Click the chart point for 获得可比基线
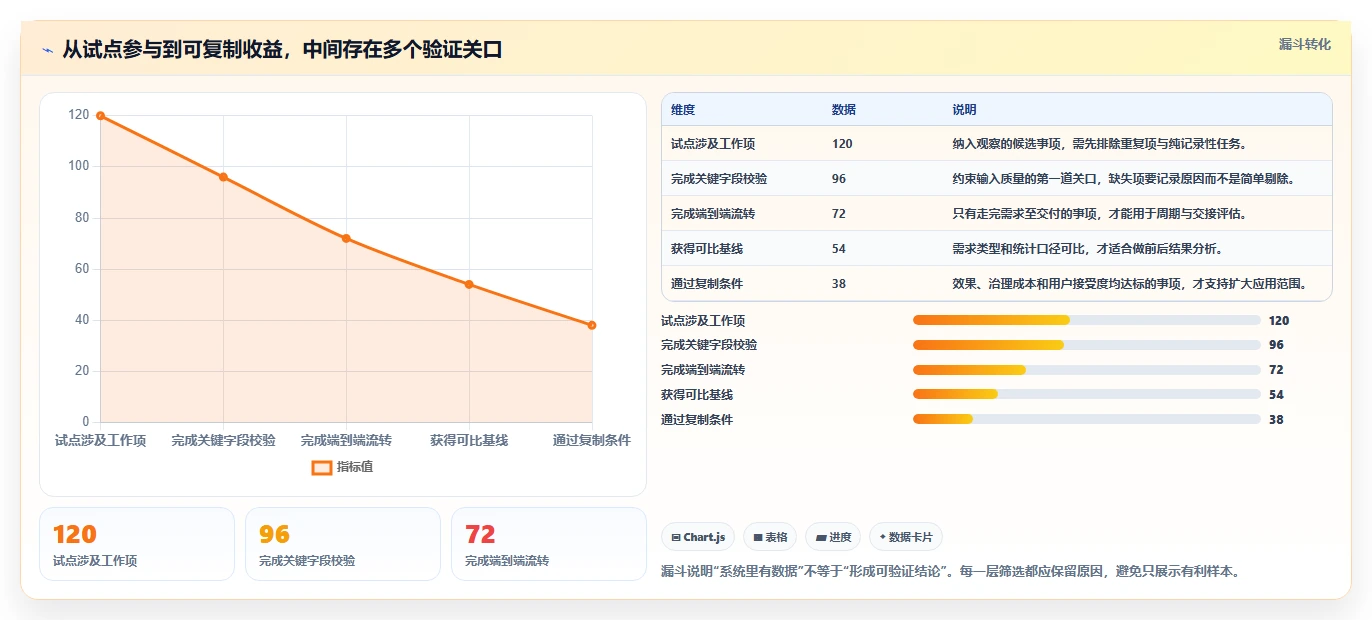The width and height of the screenshot is (1372, 620). click(x=469, y=284)
